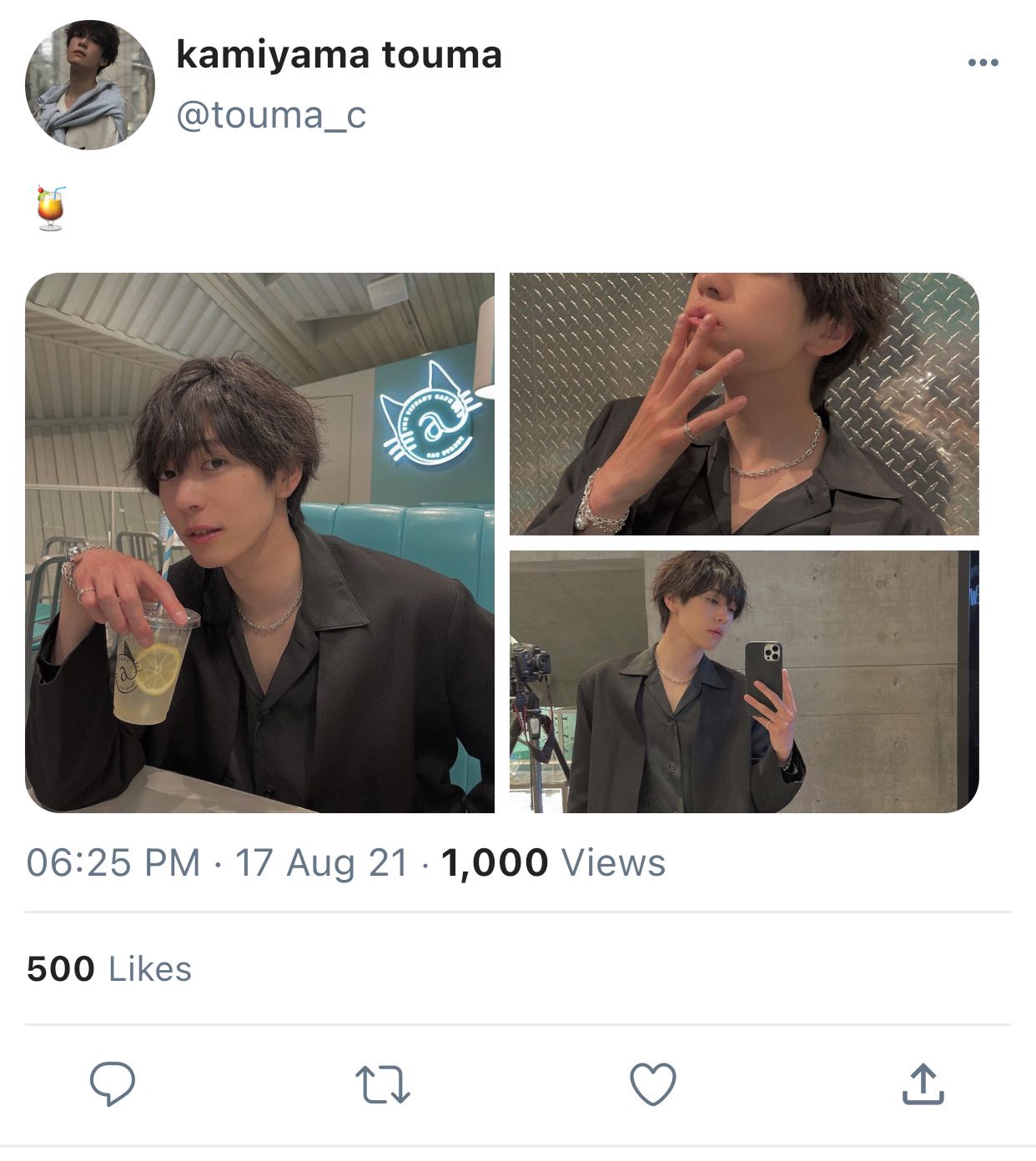Tap the share upload icon
This screenshot has height=1161, width=1036.
click(923, 1083)
